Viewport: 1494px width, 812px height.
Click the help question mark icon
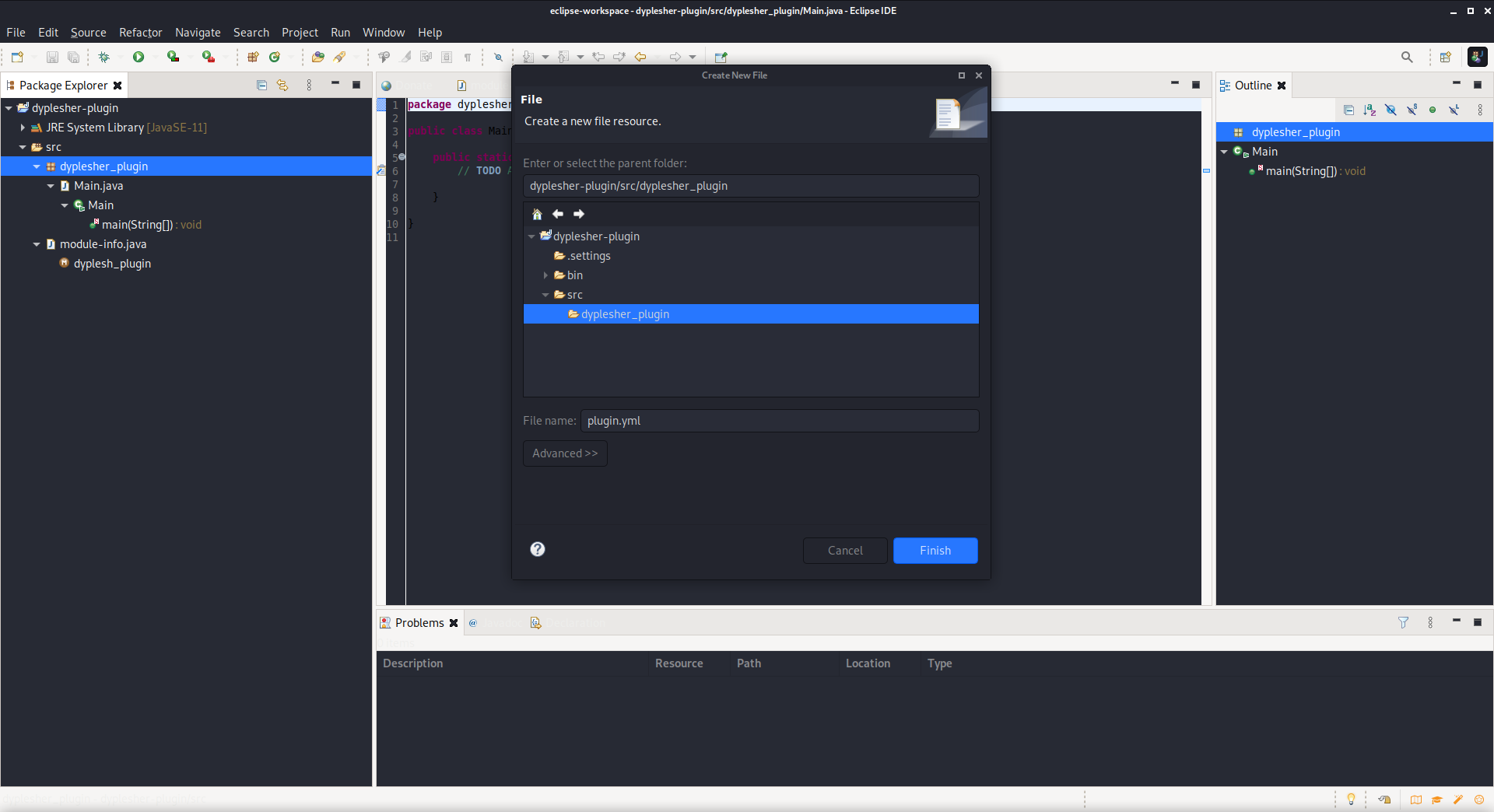(538, 549)
